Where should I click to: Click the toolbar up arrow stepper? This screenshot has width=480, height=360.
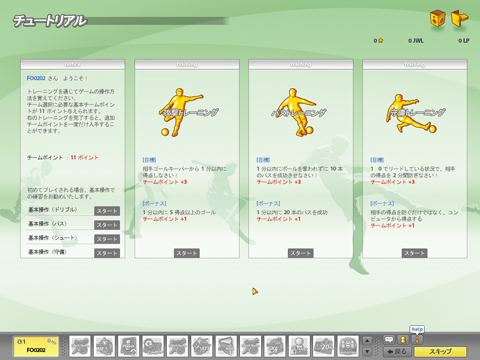[x=367, y=341]
